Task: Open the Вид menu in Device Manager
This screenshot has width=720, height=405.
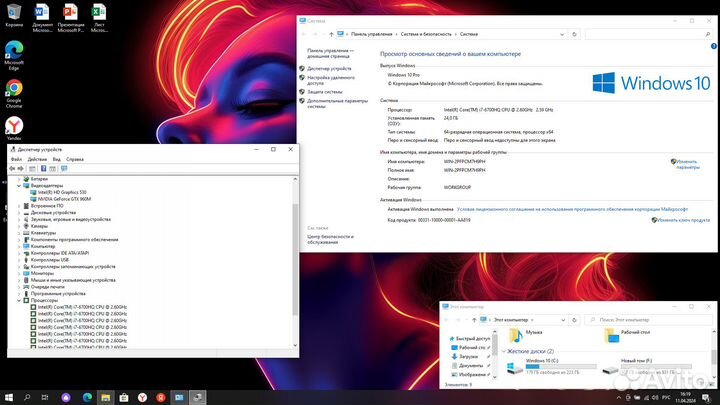Action: click(56, 159)
